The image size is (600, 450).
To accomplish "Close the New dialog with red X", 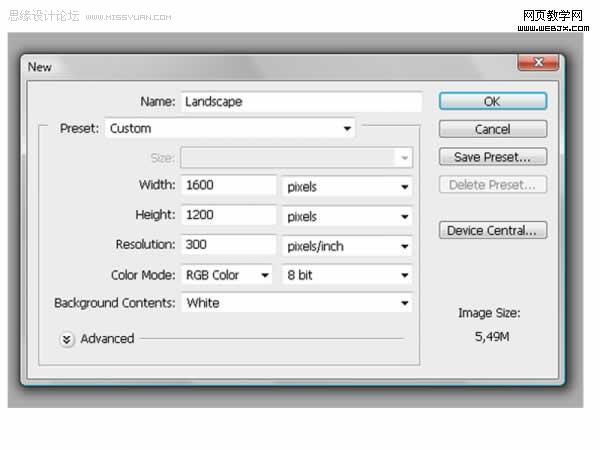I will pyautogui.click(x=538, y=62).
